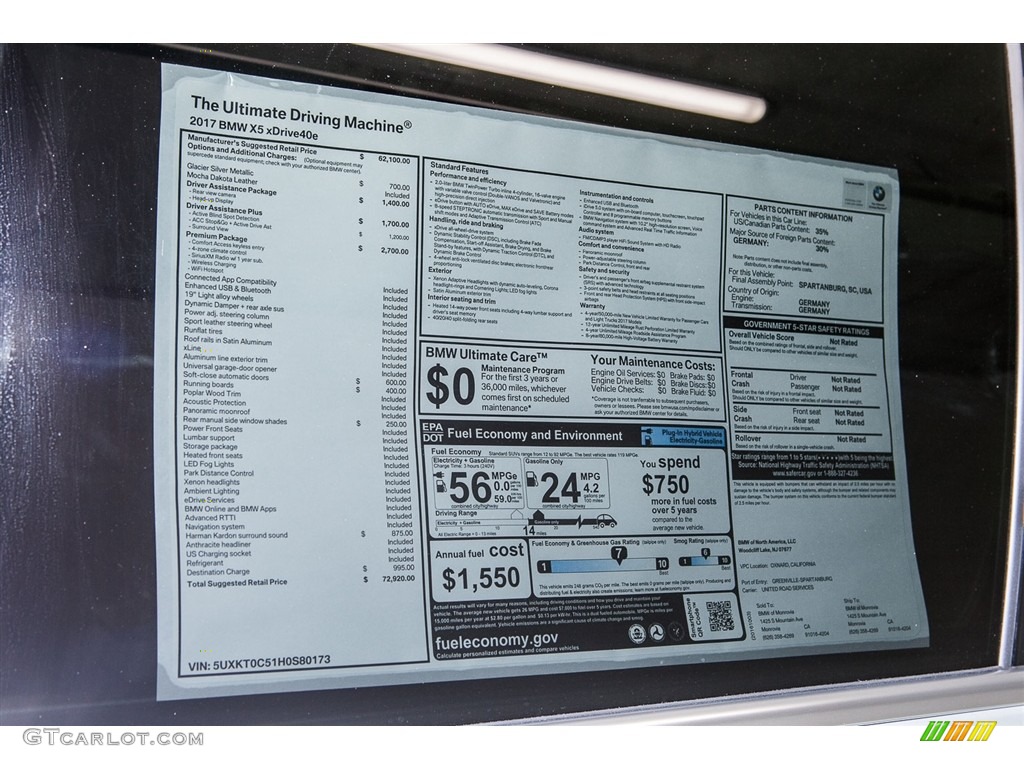The image size is (1024, 768).
Task: Click the Standard Features heading
Action: [x=458, y=167]
